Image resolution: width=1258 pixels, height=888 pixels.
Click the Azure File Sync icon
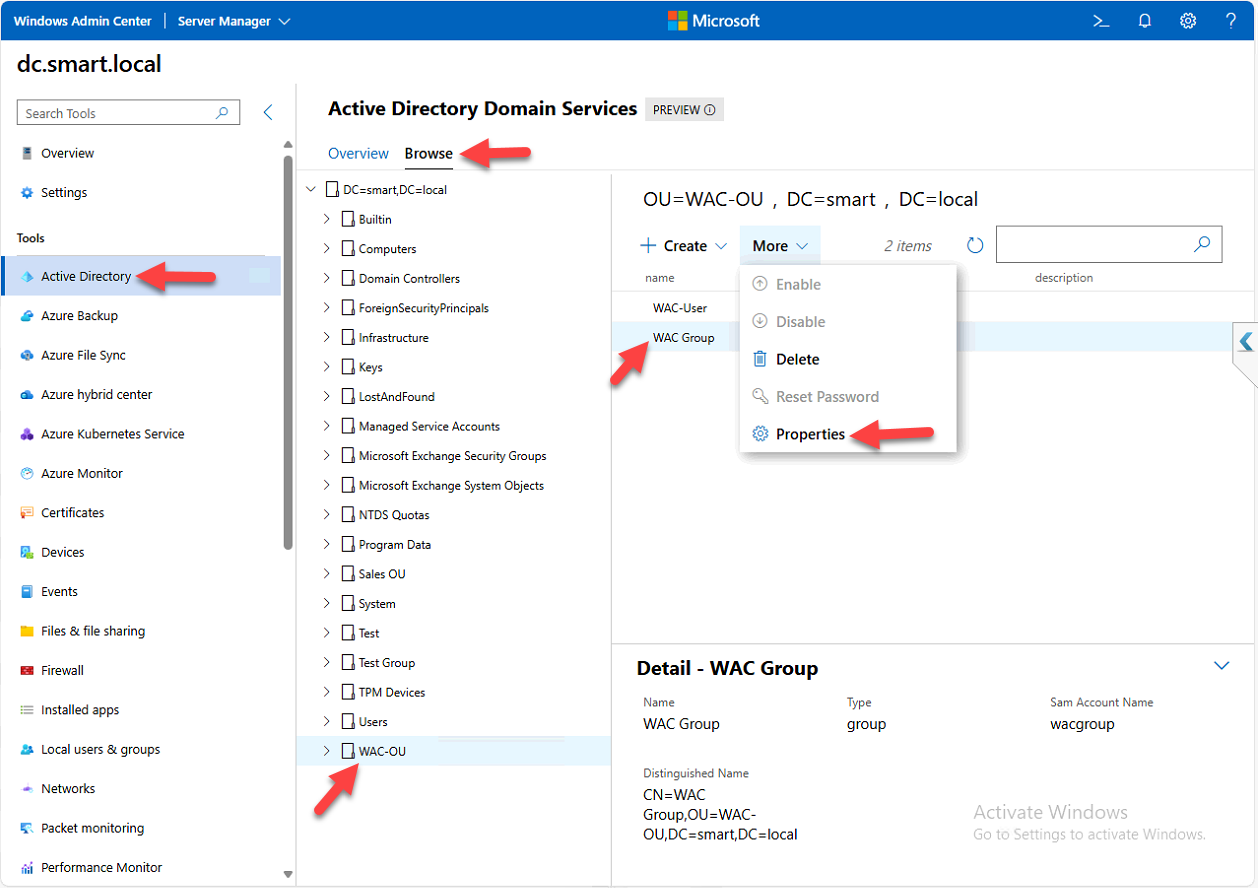point(27,355)
